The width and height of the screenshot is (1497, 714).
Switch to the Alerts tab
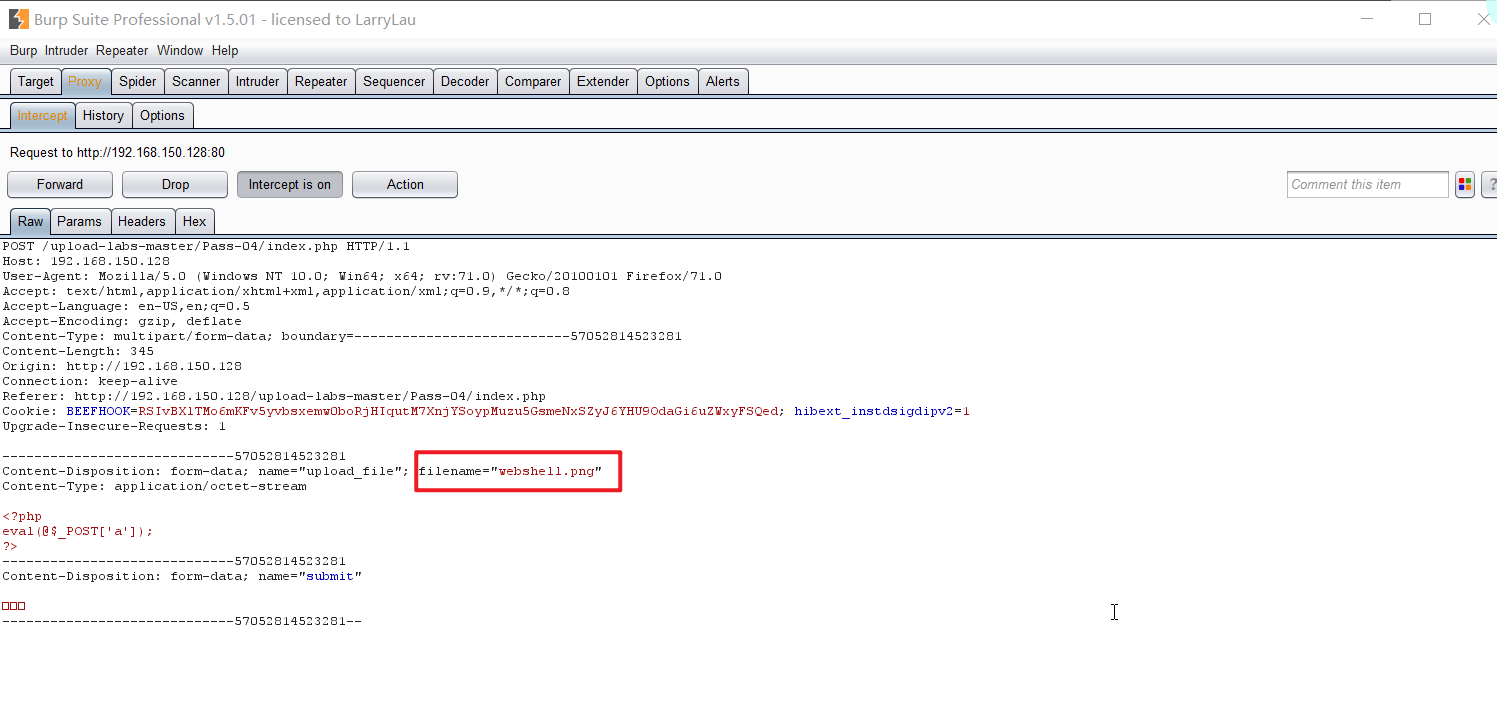pos(722,81)
